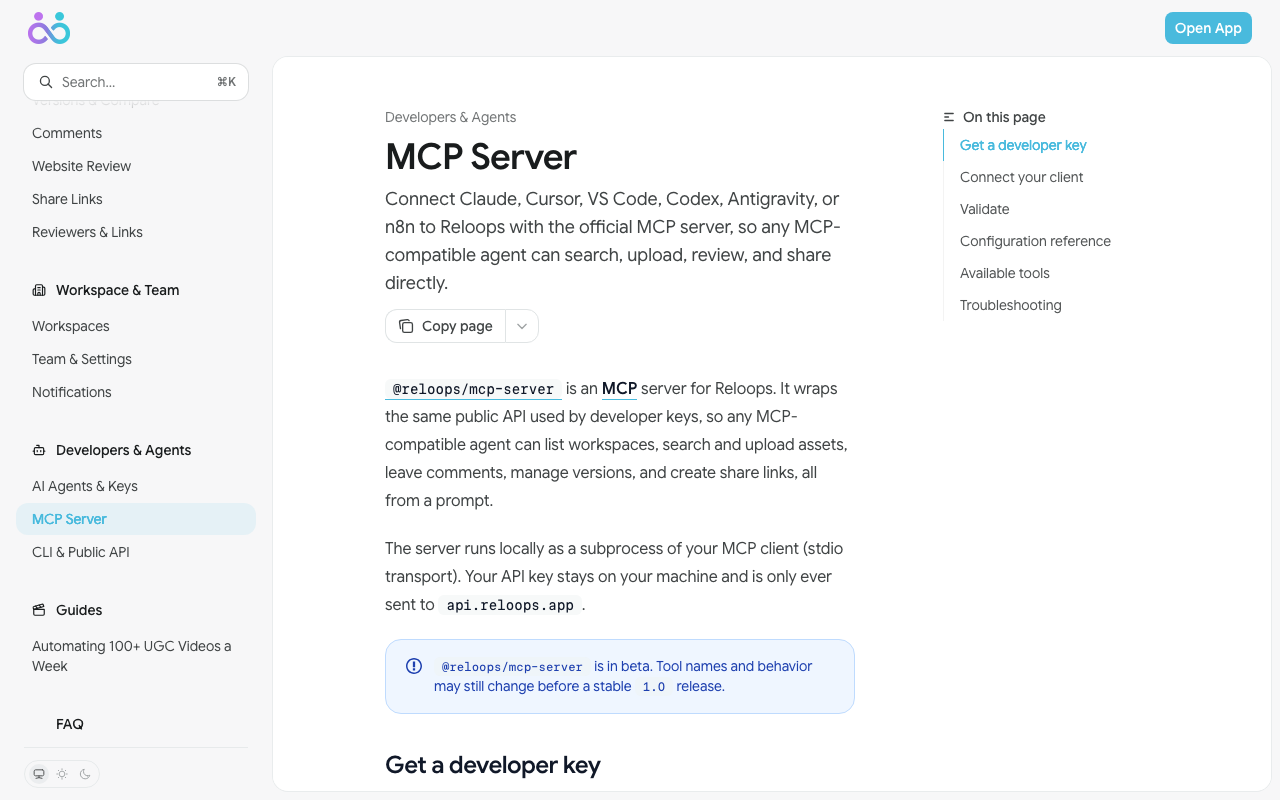
Task: Click the Workspace & Team section icon
Action: (39, 290)
